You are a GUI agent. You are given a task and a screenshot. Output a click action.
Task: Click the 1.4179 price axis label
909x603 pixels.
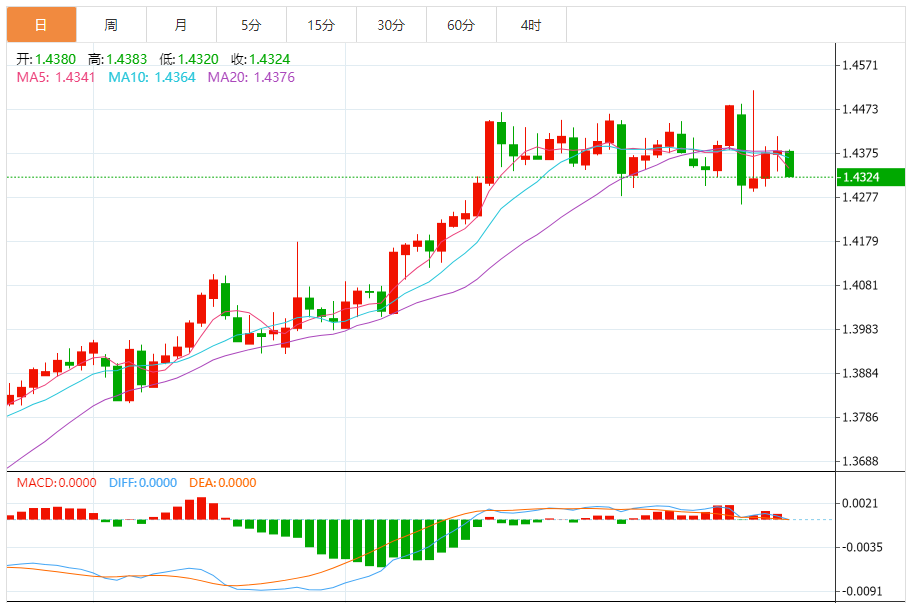(x=860, y=241)
